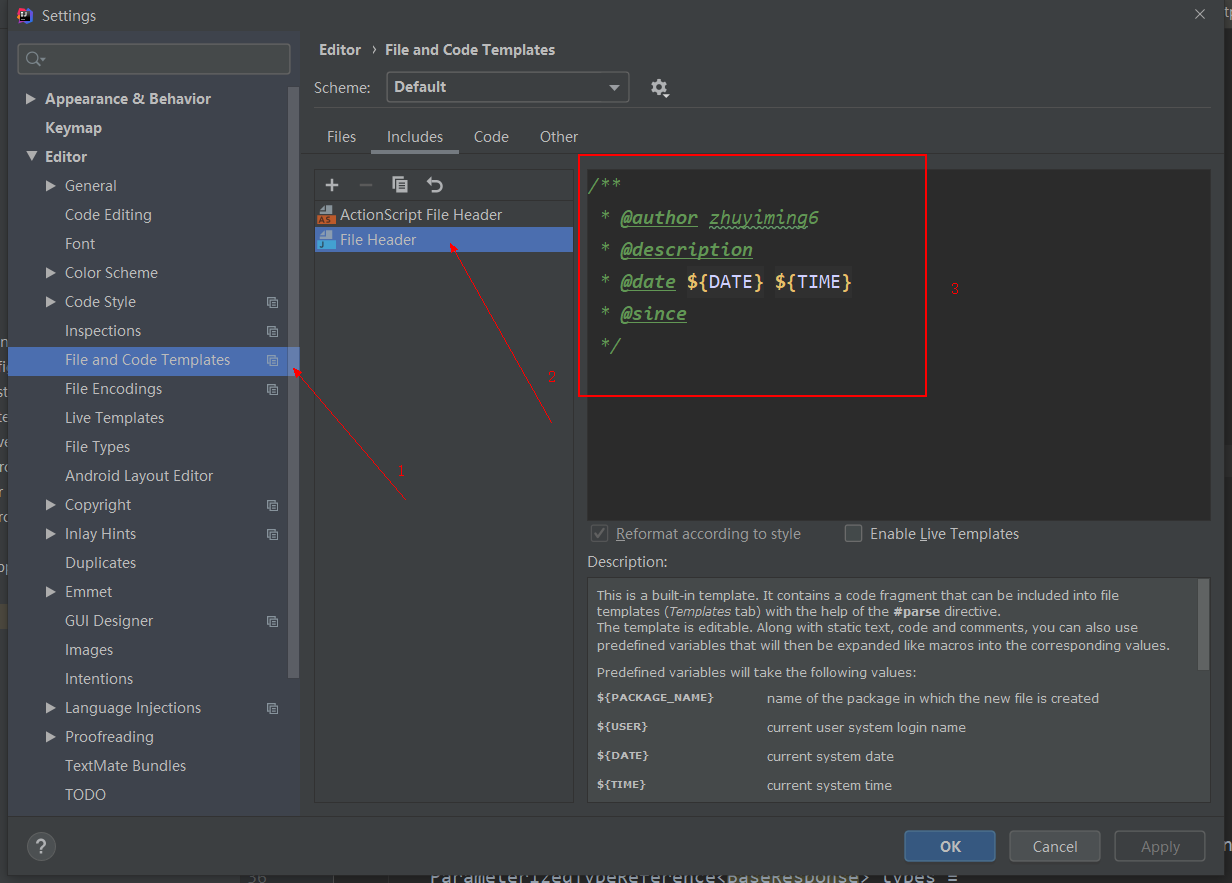The image size is (1232, 883).
Task: Click the settings tree vertical scrollbar
Action: coord(293,380)
